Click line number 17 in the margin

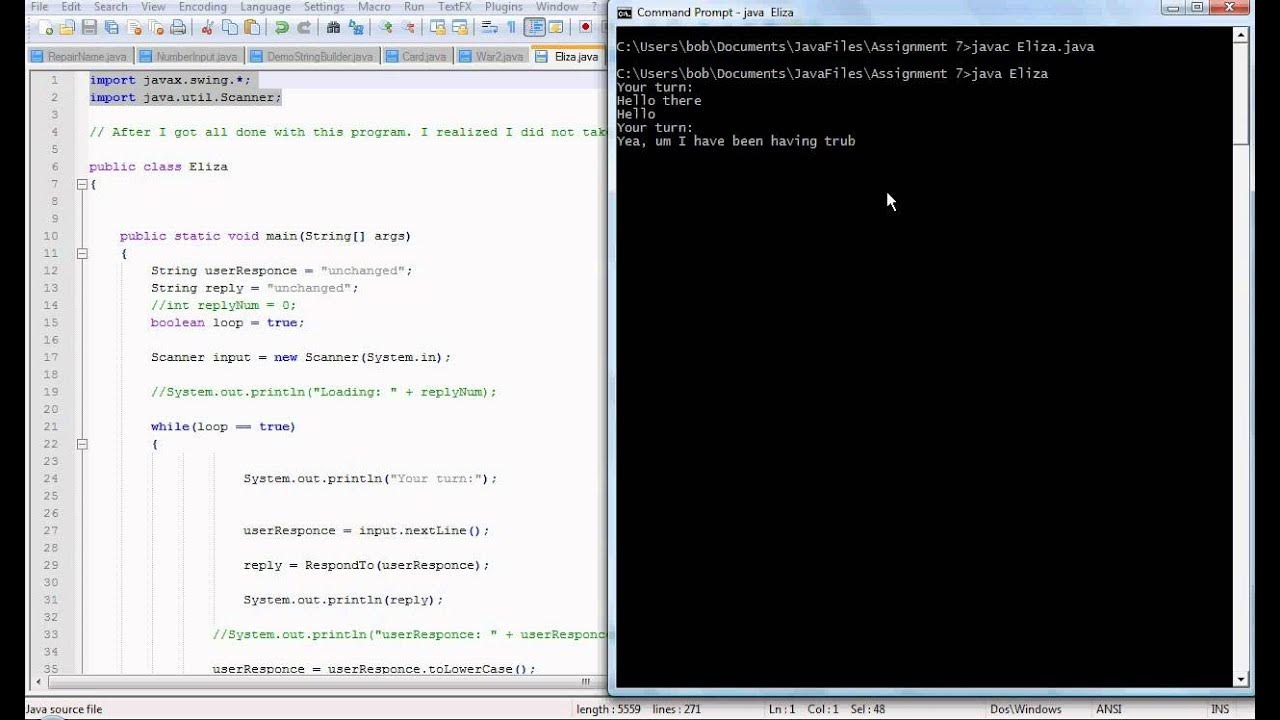[51, 357]
